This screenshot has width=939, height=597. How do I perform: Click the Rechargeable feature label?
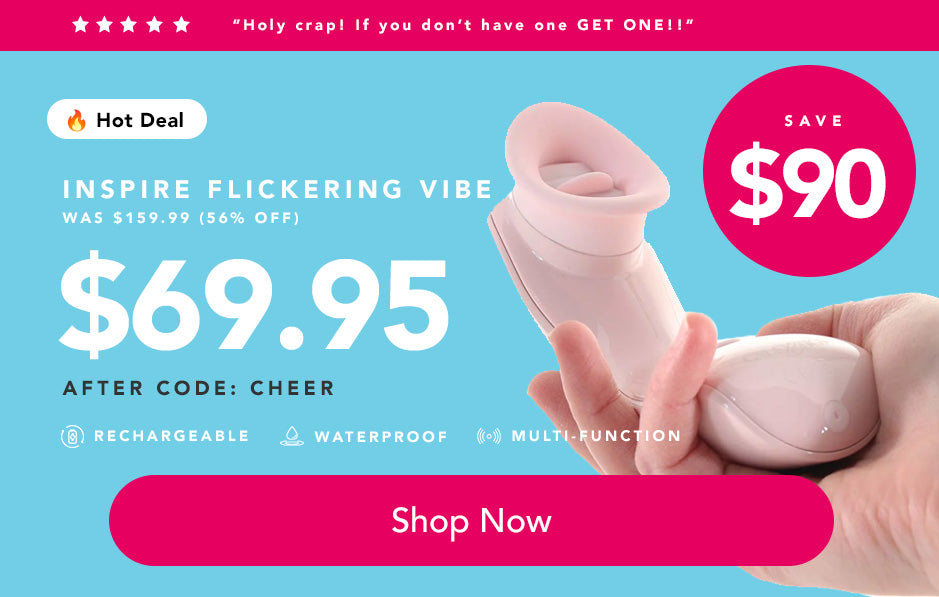(171, 436)
